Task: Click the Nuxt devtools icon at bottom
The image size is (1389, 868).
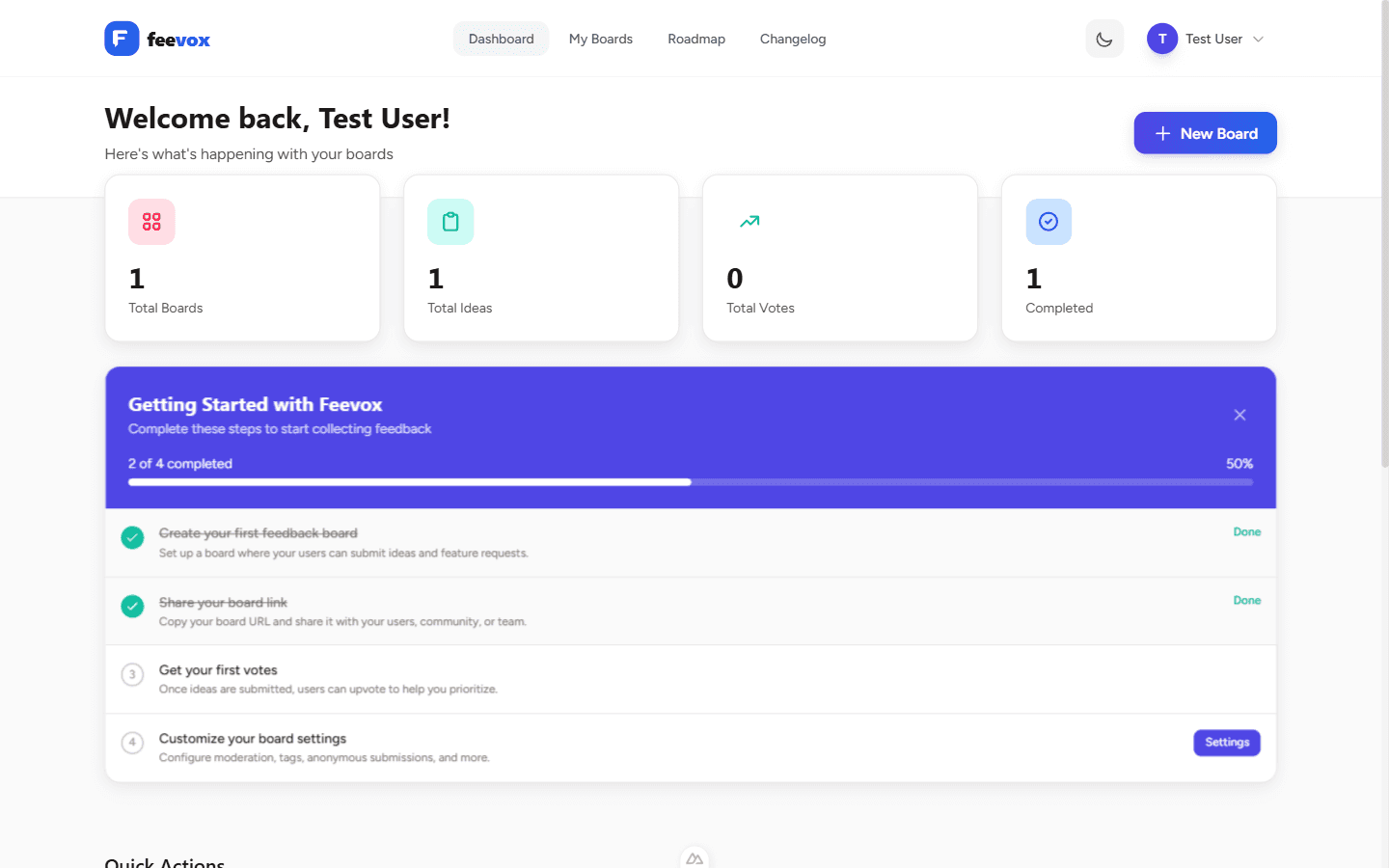Action: click(x=694, y=858)
